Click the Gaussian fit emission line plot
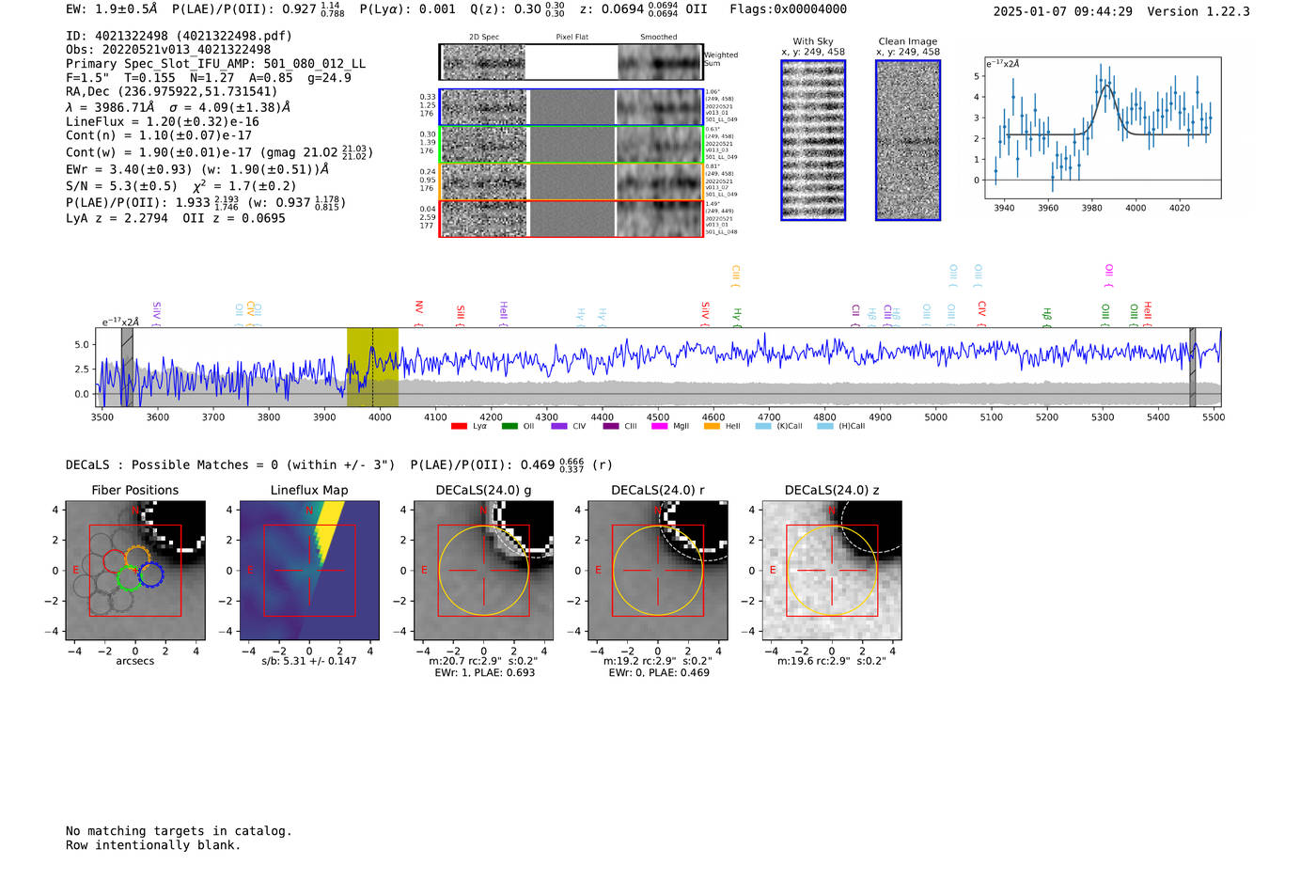 tap(1102, 127)
